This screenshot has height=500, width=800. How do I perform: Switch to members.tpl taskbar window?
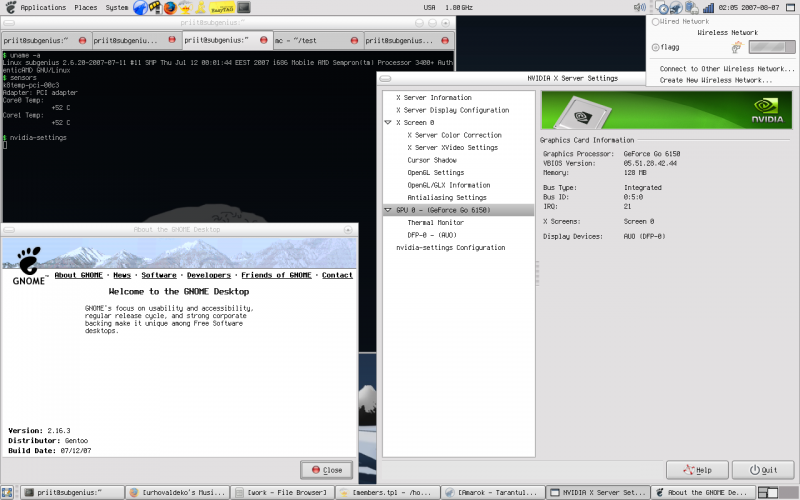click(387, 492)
